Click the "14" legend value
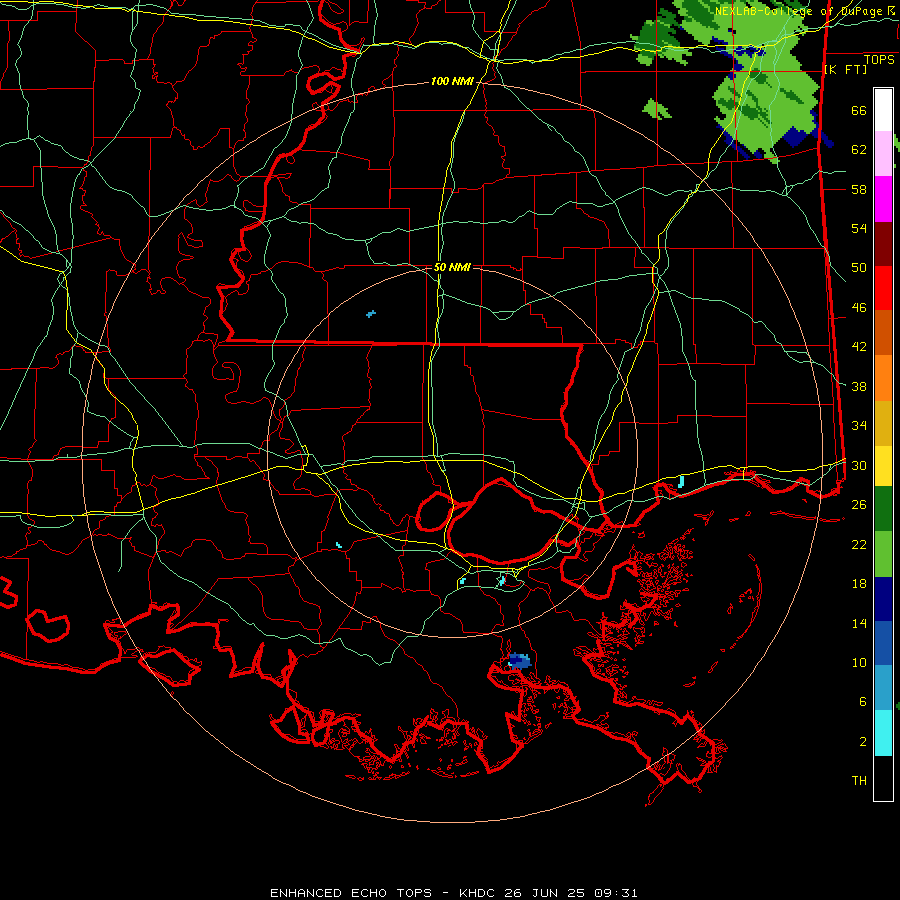 point(859,623)
